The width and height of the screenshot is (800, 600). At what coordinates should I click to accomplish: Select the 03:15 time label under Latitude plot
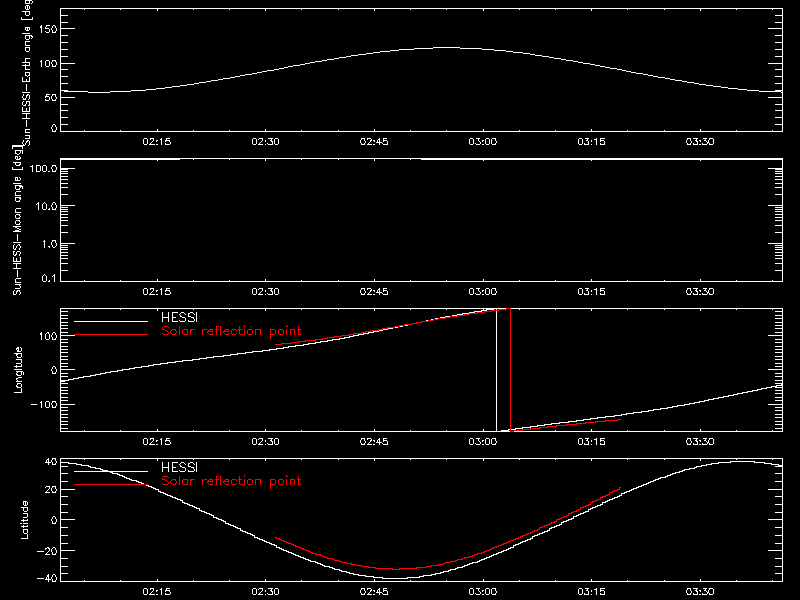591,591
